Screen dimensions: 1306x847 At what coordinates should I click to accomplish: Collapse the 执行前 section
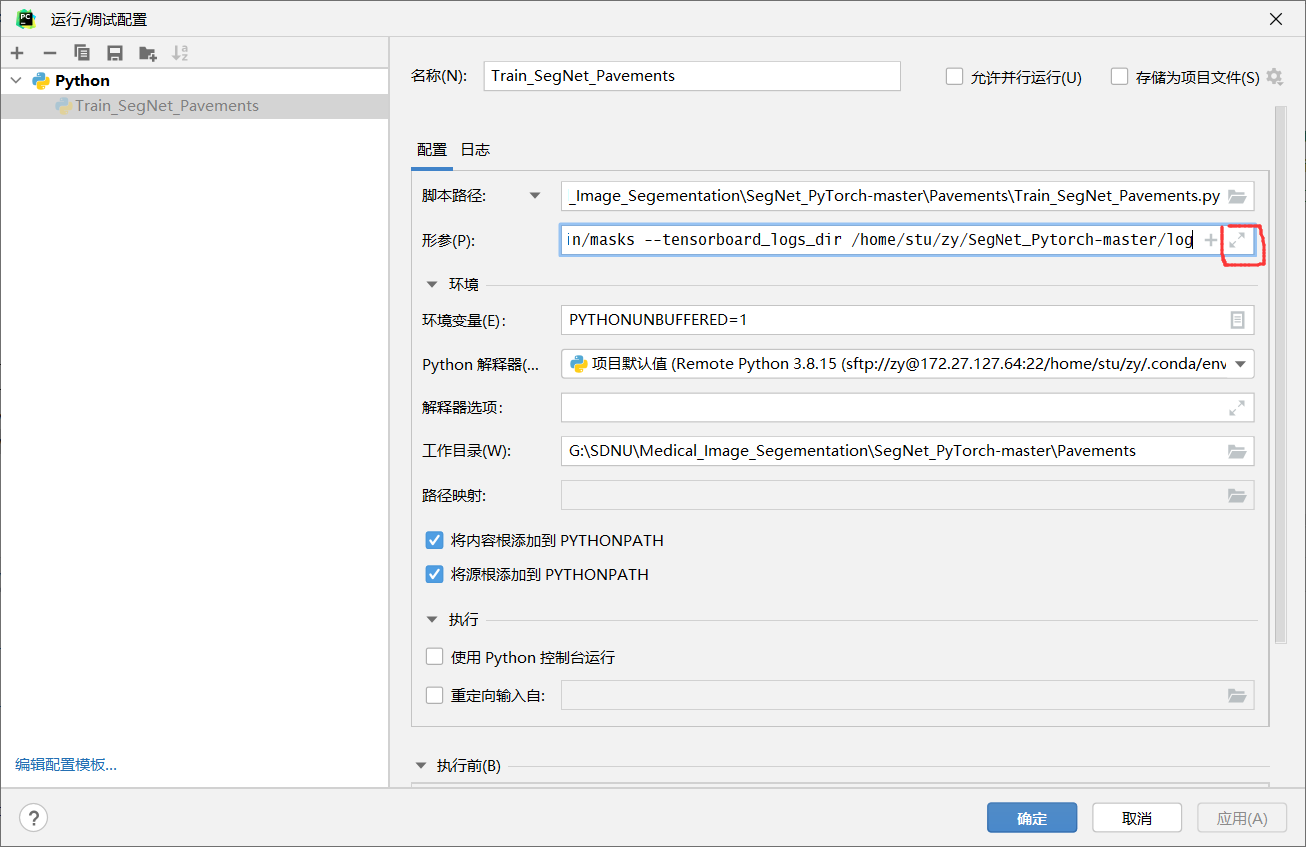(x=420, y=766)
